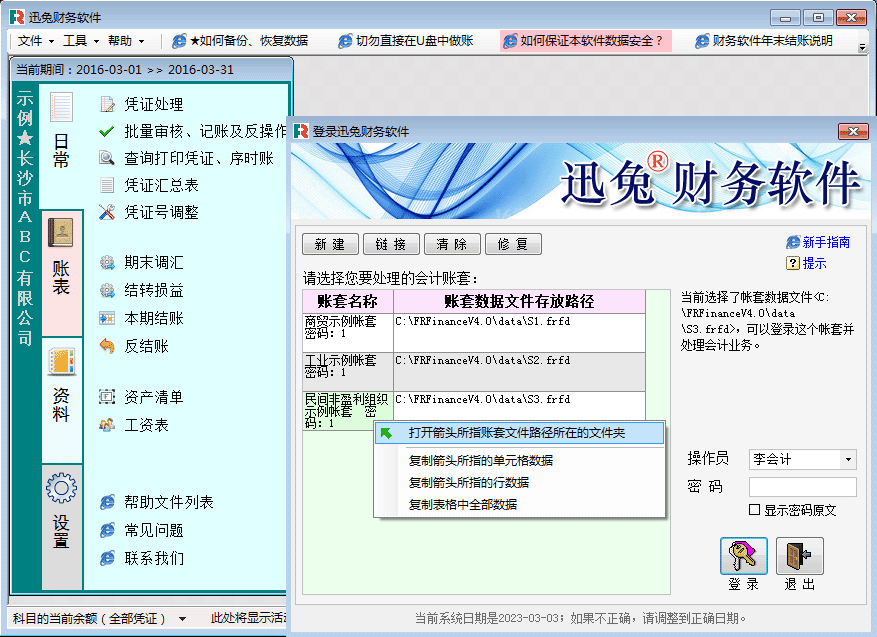Open the 提示 link
The height and width of the screenshot is (637, 877).
[814, 263]
